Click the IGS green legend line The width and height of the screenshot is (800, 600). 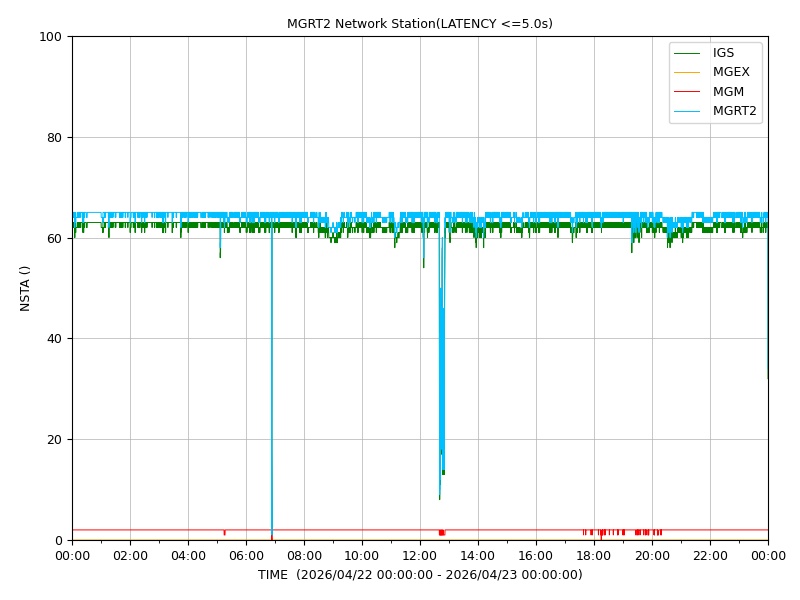pos(687,53)
